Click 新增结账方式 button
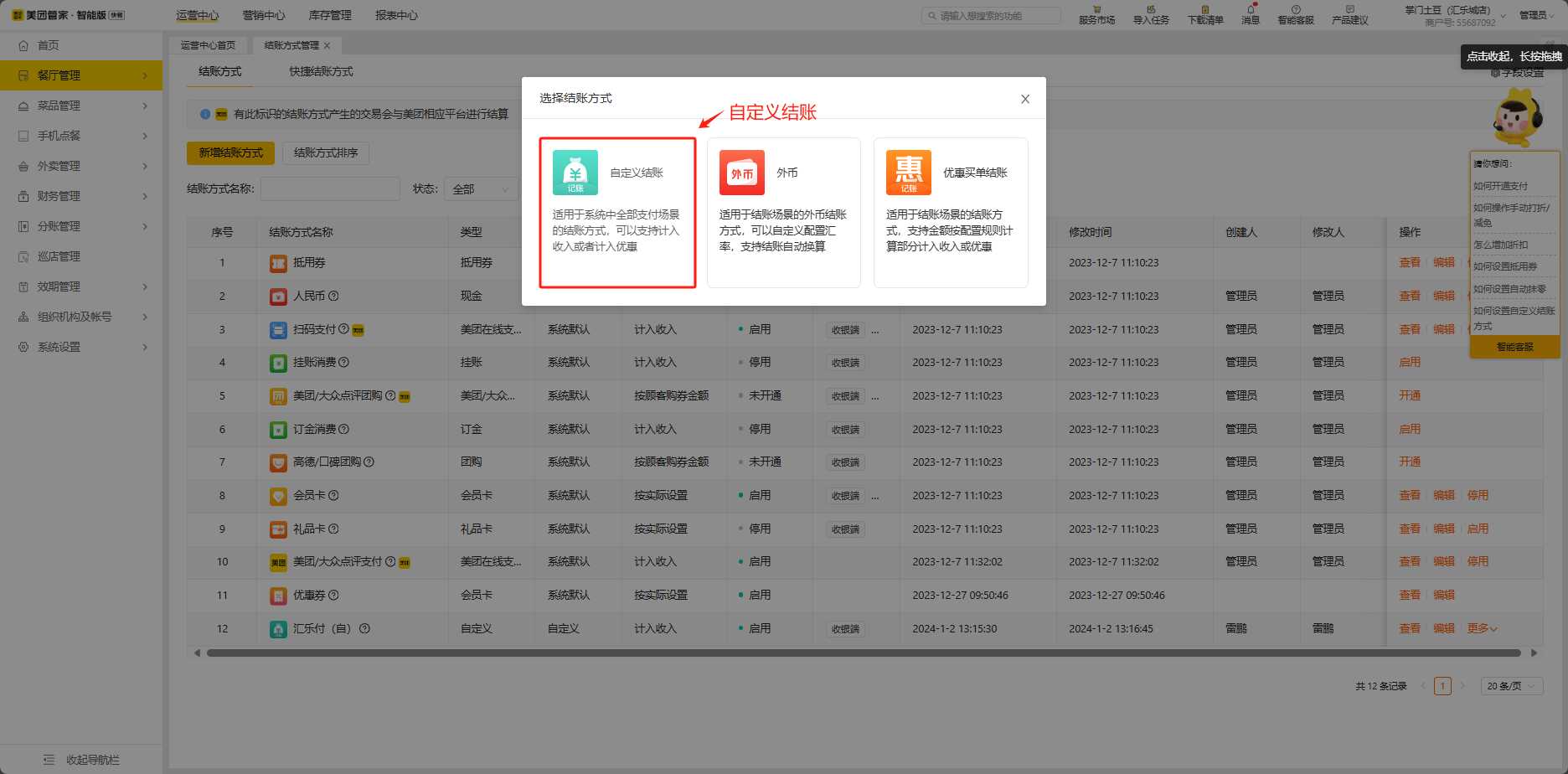1568x774 pixels. click(x=231, y=152)
